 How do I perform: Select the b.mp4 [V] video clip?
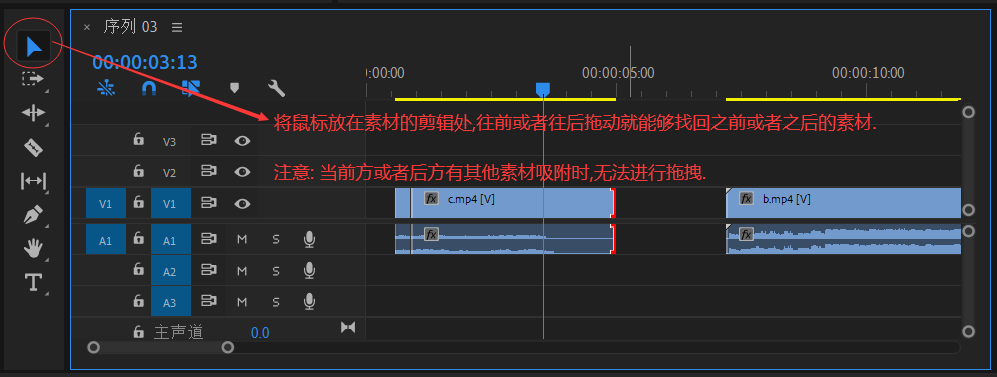pyautogui.click(x=843, y=203)
